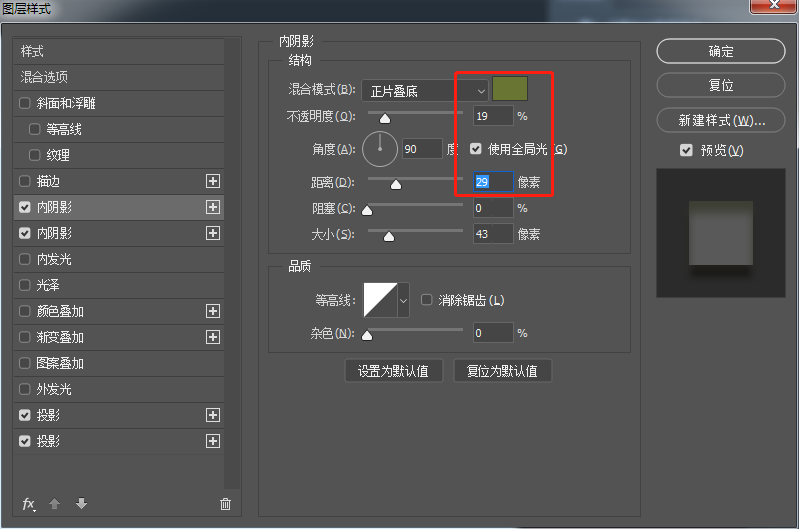Enable 描边 checkbox
This screenshot has width=799, height=529.
[x=24, y=181]
